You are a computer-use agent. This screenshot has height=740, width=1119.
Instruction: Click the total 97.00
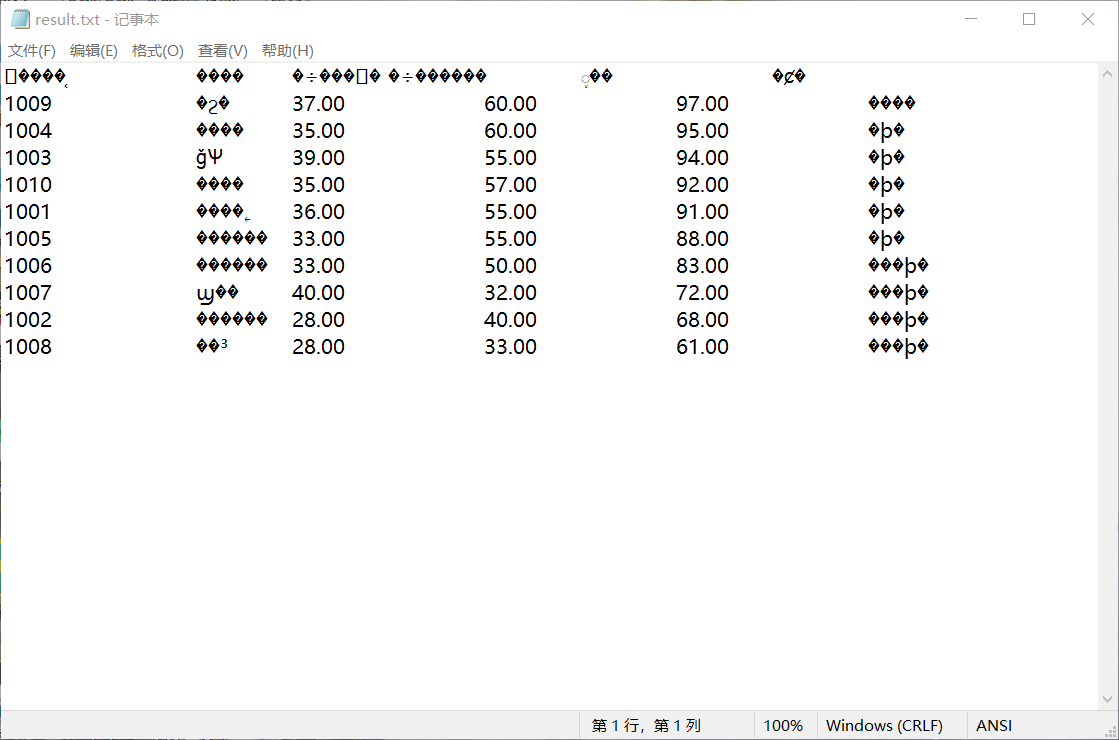coord(702,103)
